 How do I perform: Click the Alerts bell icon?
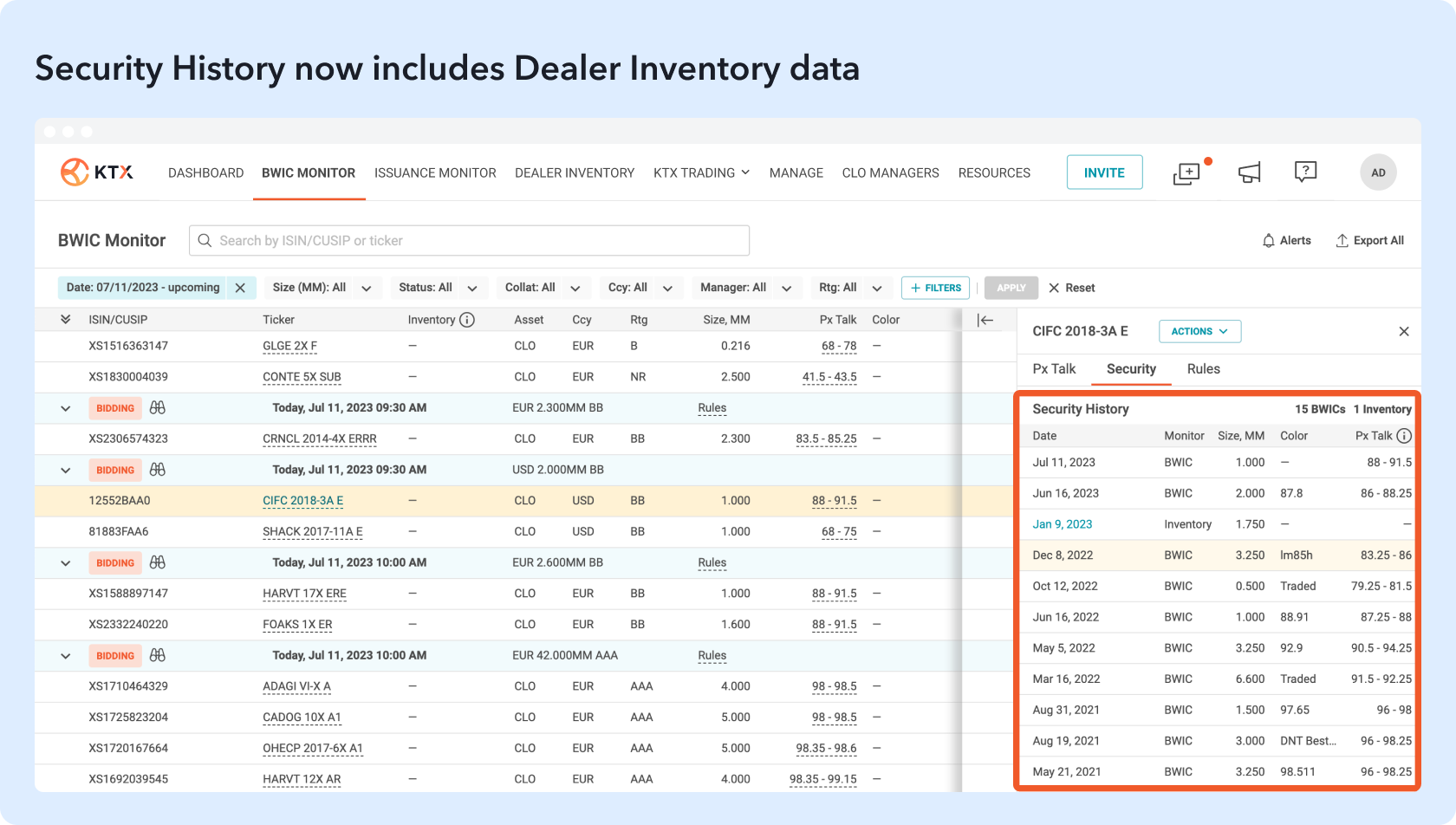[1269, 241]
